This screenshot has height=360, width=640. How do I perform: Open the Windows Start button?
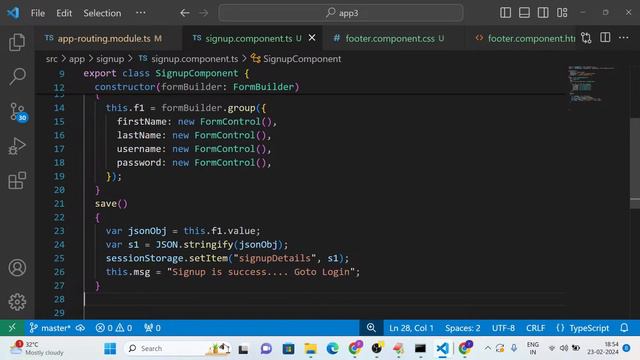pos(110,349)
